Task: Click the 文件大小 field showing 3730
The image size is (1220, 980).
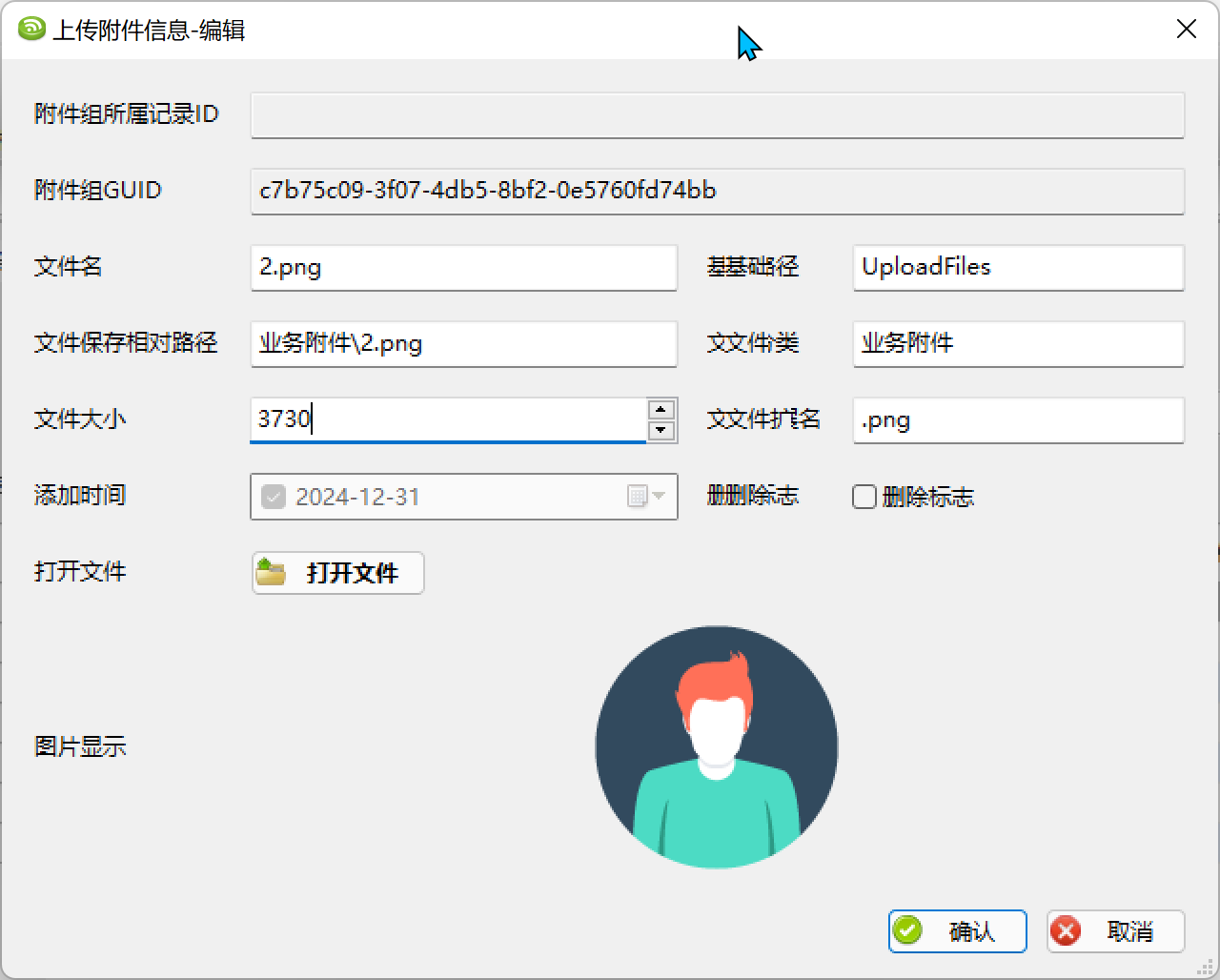Action: (x=448, y=420)
